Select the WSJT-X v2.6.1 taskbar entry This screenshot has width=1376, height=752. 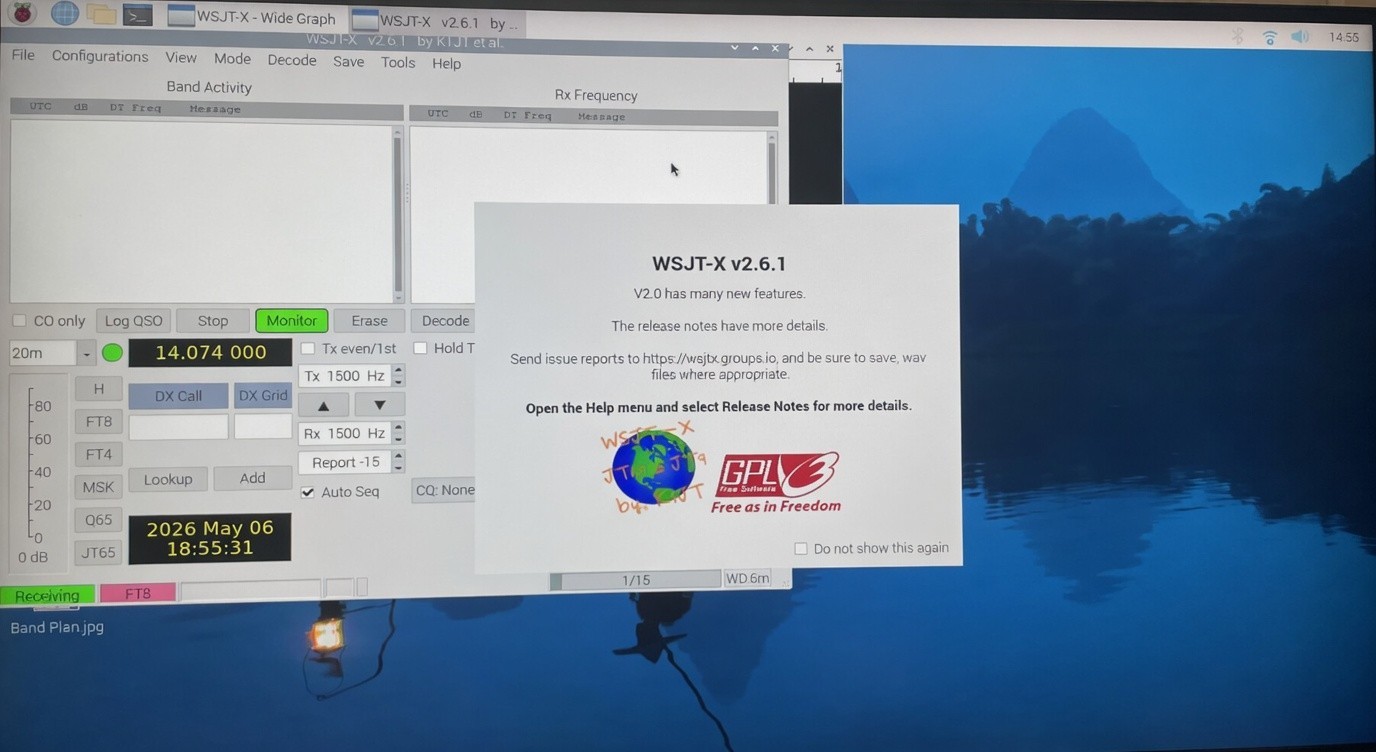[436, 21]
